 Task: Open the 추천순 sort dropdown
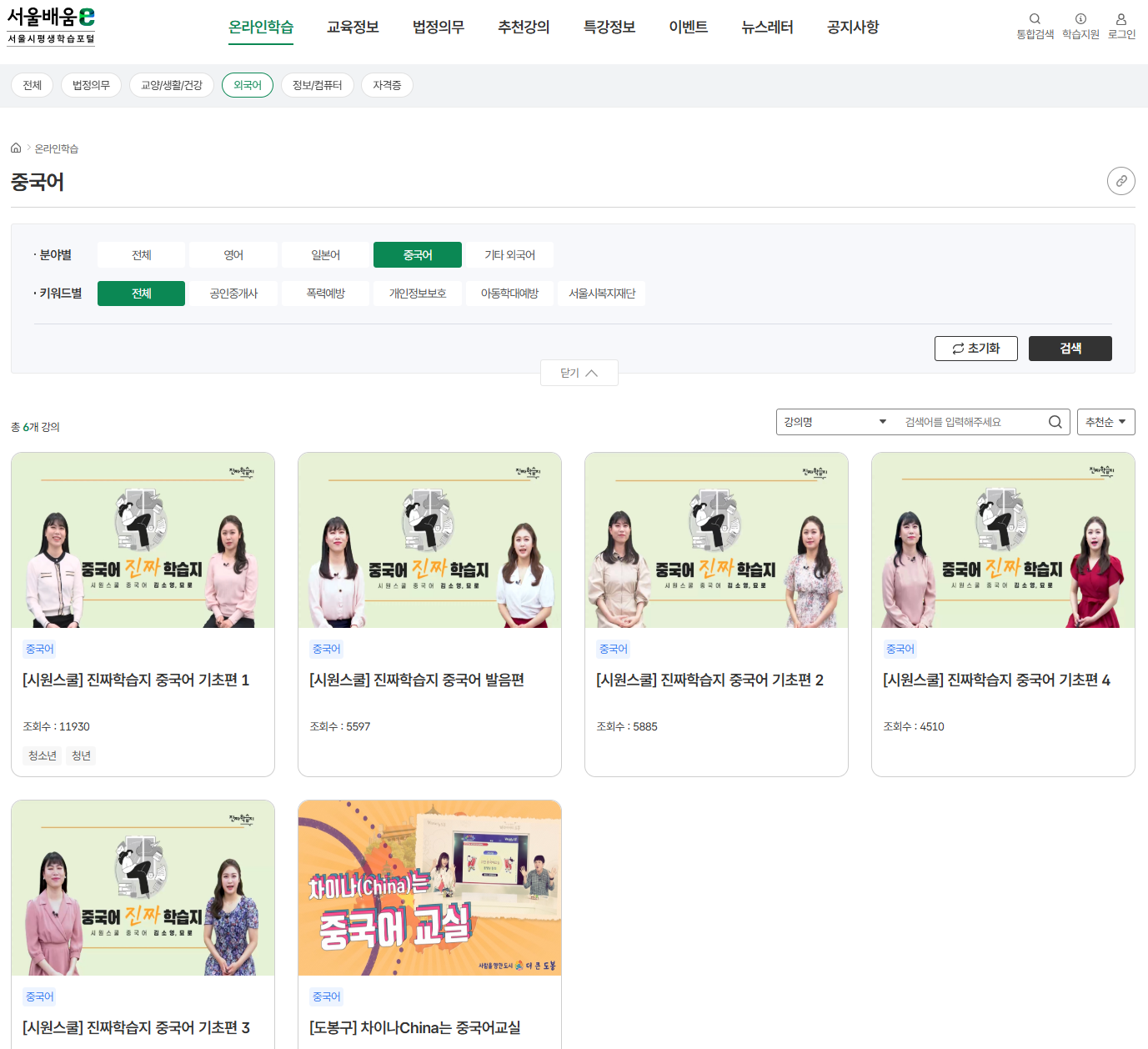(x=1106, y=422)
